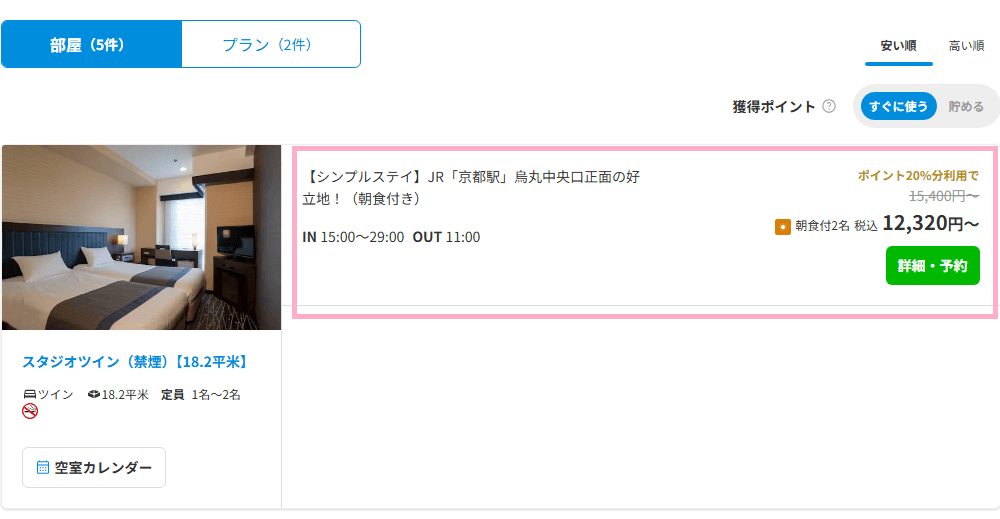Open スタジオツイン（禁煙）【18.2平米】 room link

136,362
